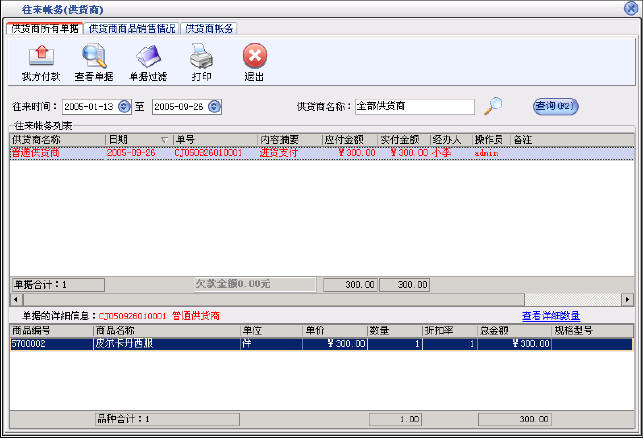Click the 供货商名称 input field
The width and height of the screenshot is (643, 438).
(413, 107)
